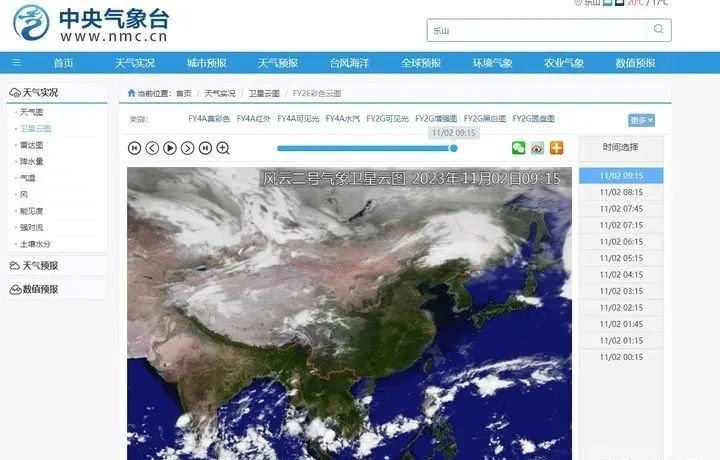Expand the 更多 category dropdown
This screenshot has width=720, height=460.
tap(641, 120)
